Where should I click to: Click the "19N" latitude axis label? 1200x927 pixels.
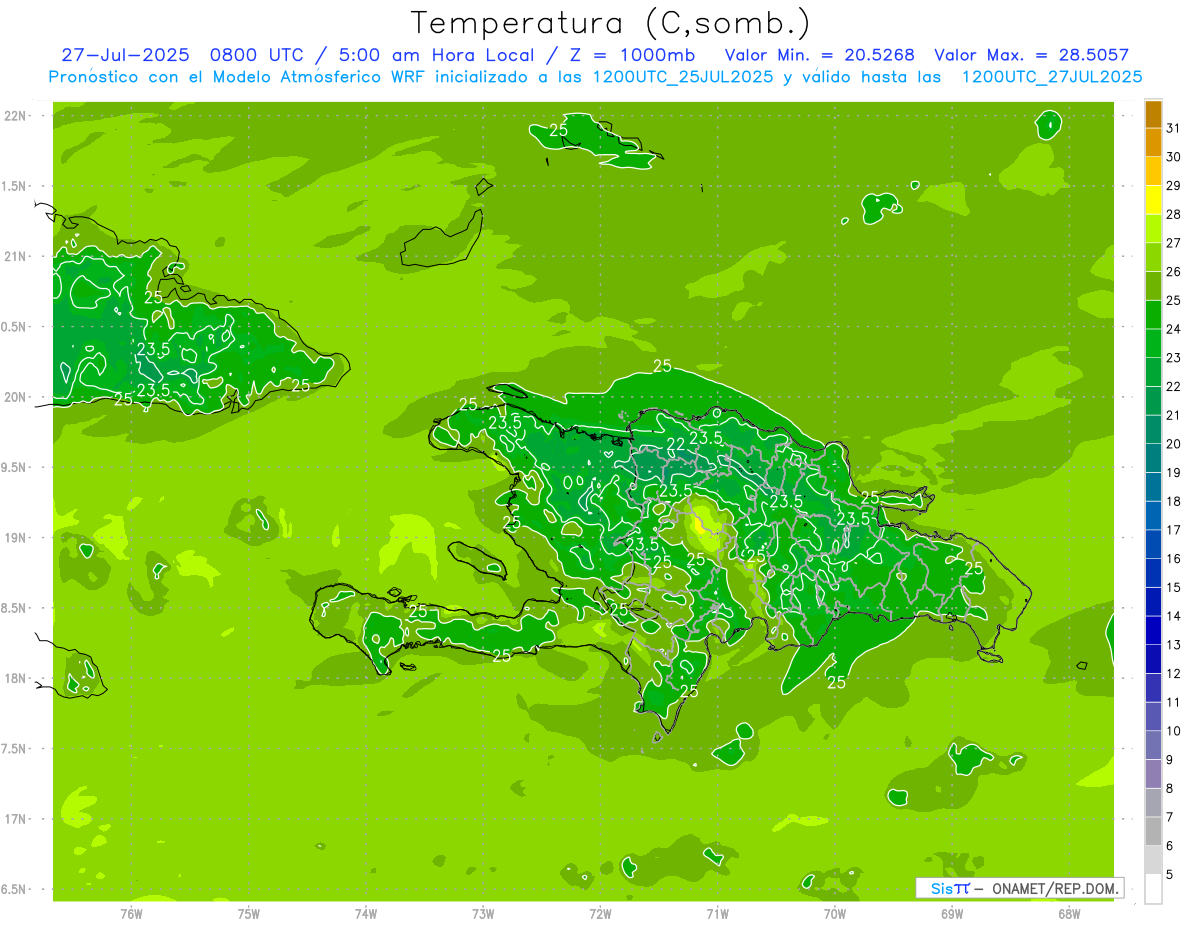(16, 537)
